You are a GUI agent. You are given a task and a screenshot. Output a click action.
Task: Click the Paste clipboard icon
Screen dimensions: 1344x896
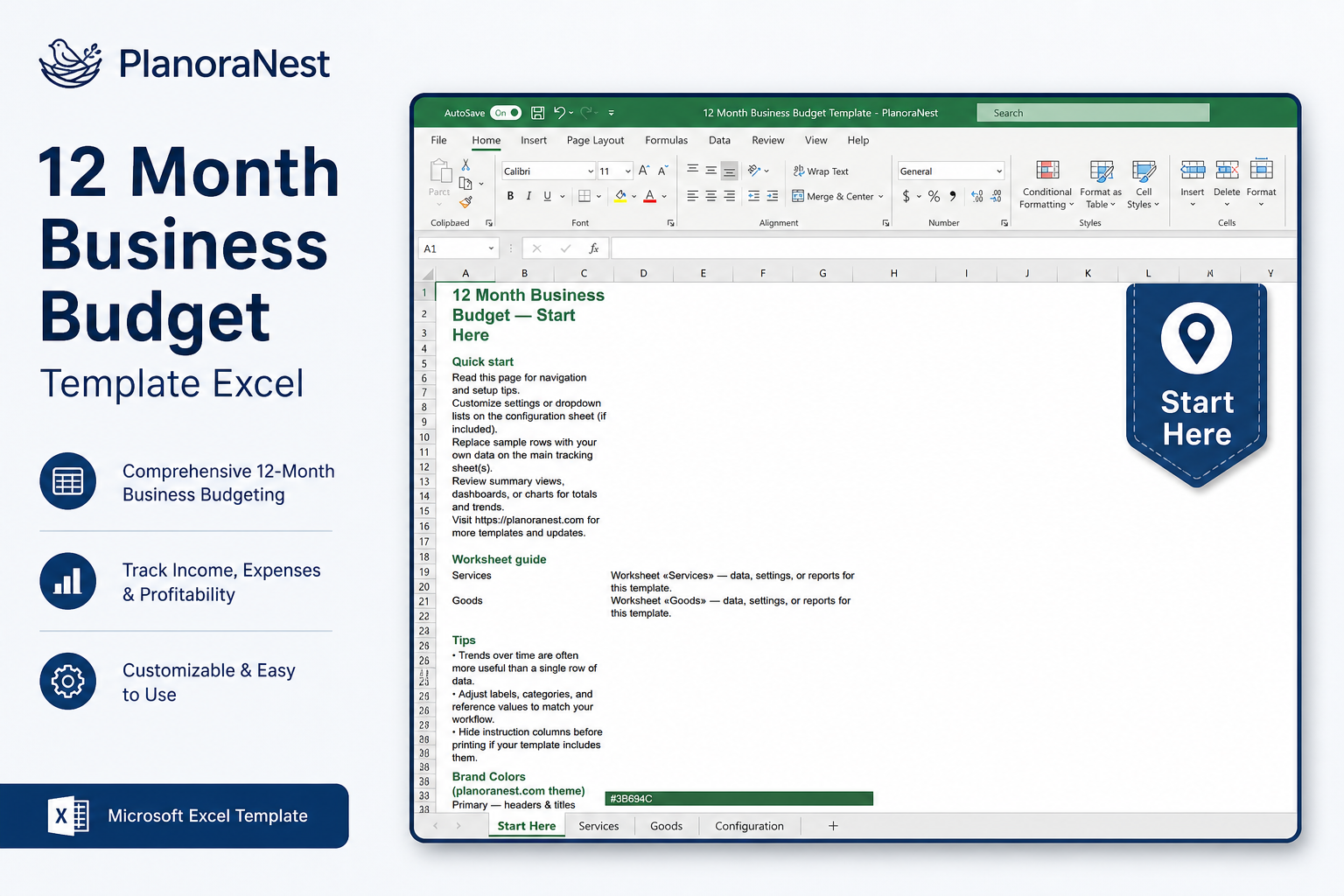point(440,171)
